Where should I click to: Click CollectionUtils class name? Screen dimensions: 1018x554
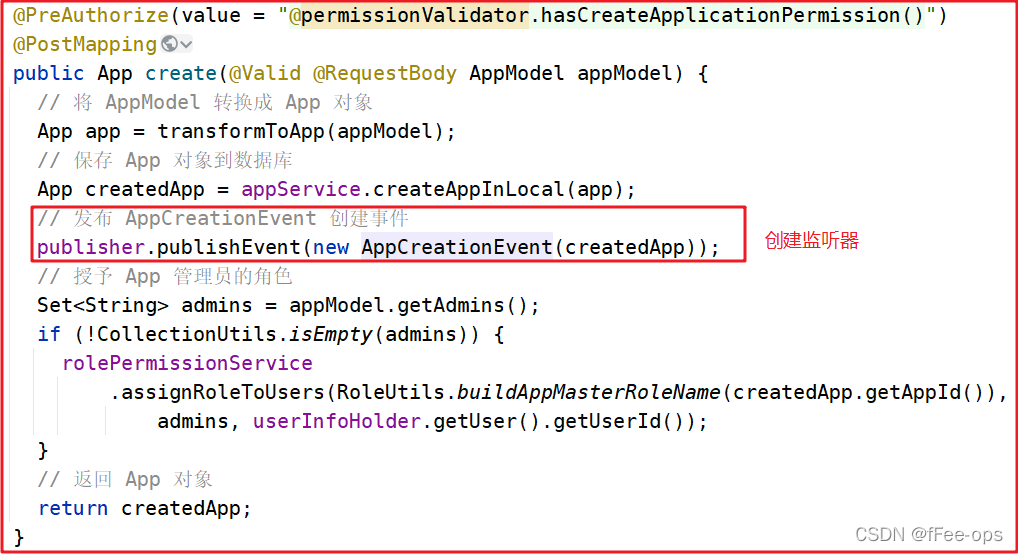(x=187, y=334)
